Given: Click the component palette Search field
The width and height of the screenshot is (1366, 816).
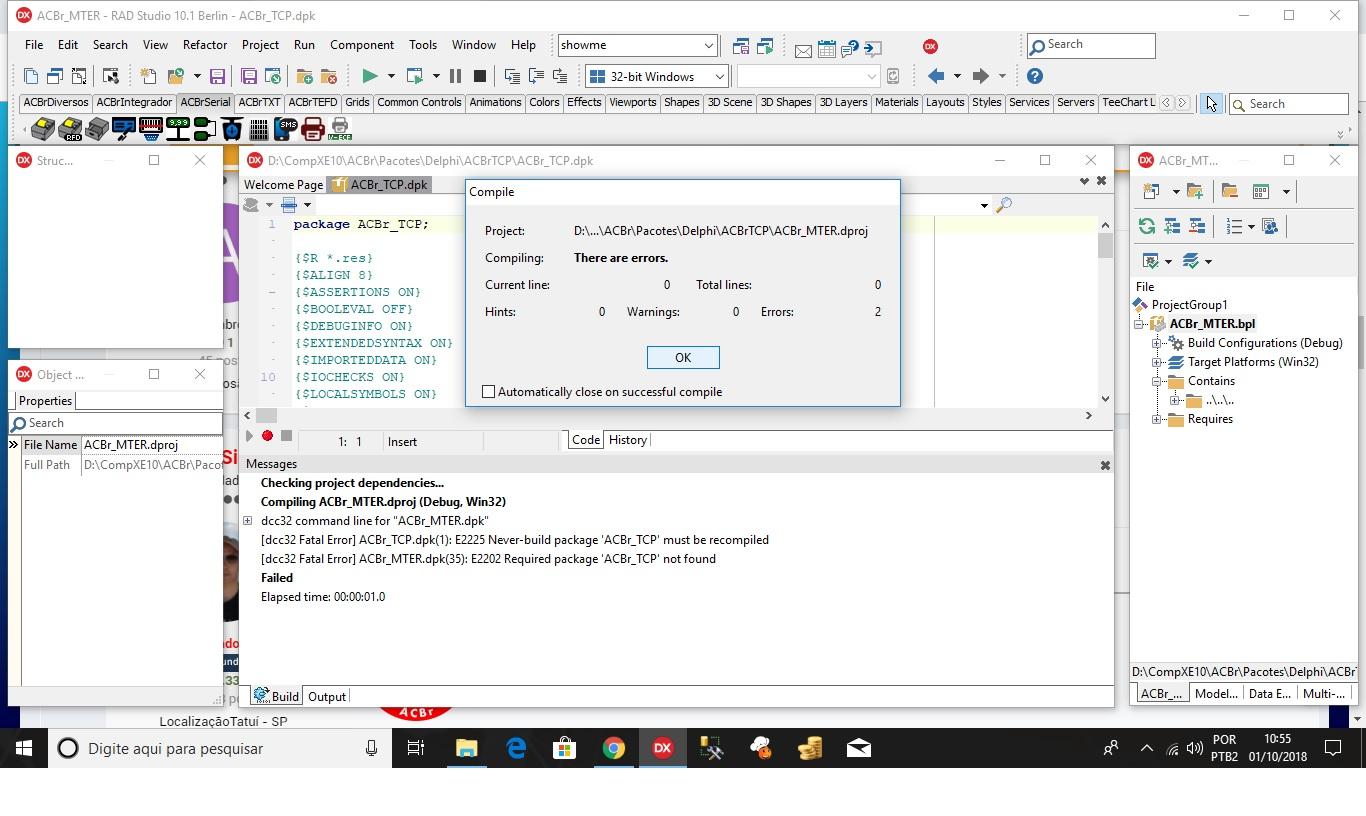Looking at the screenshot, I should pos(1288,104).
